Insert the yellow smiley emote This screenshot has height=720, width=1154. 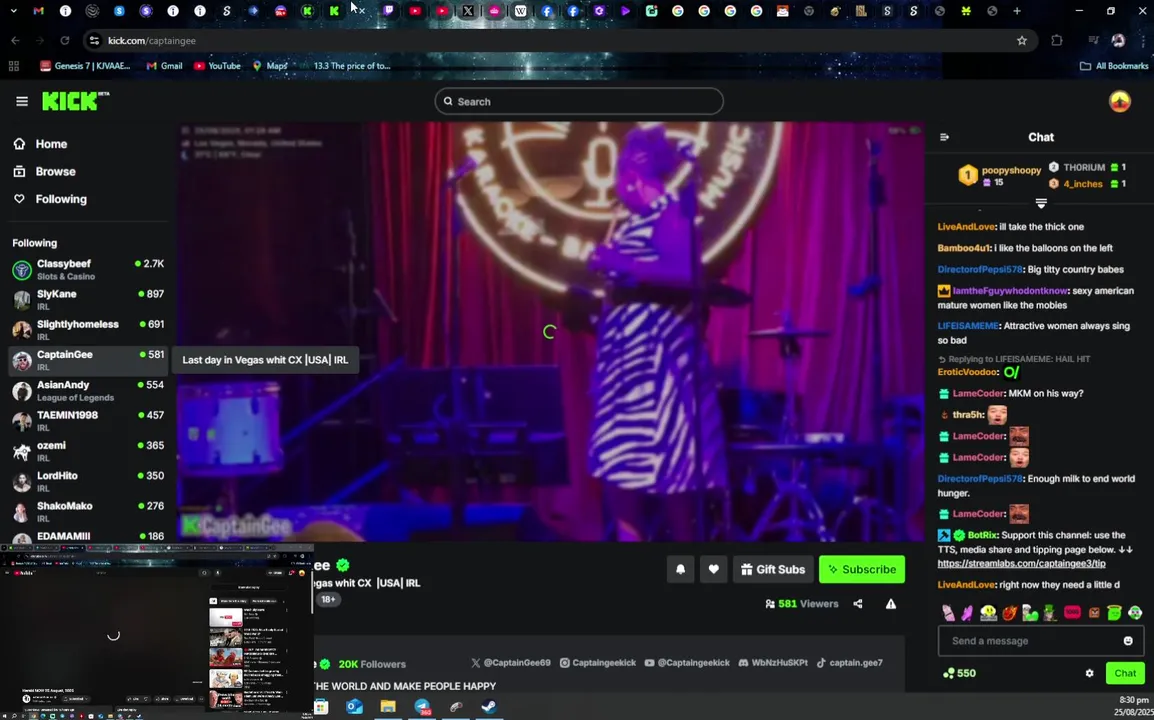click(x=988, y=613)
